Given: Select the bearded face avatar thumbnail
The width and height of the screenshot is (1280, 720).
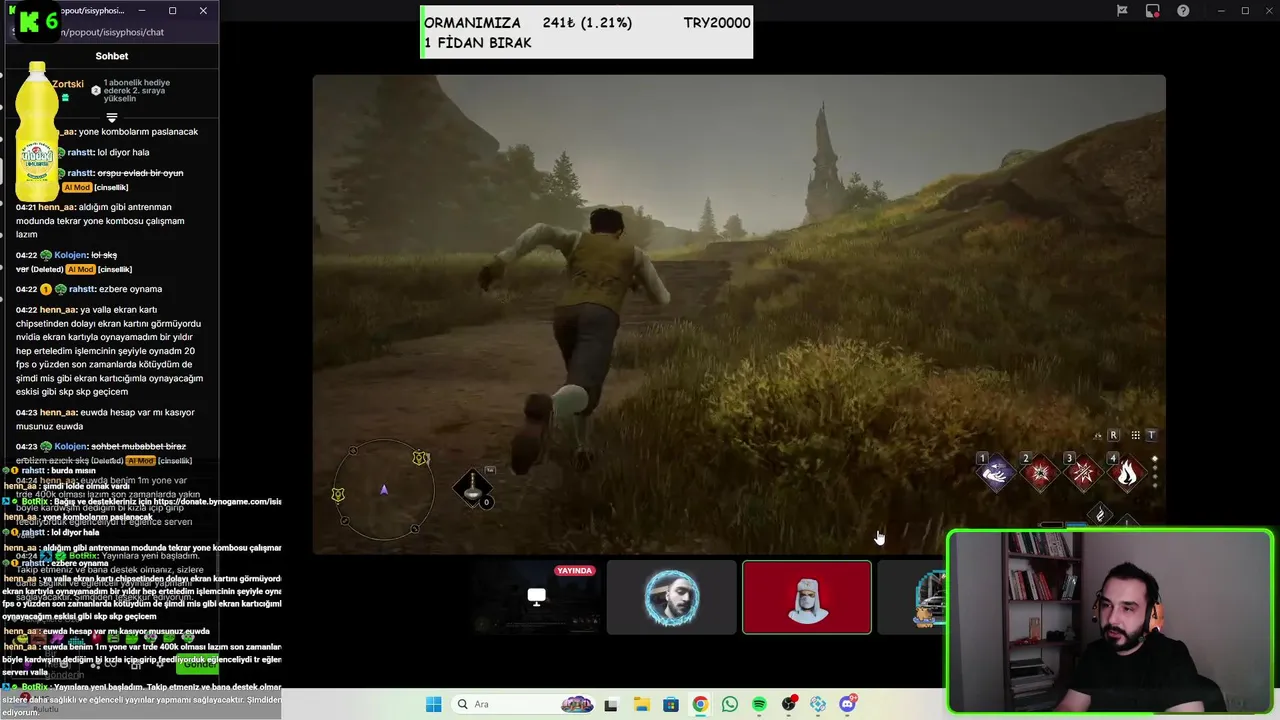Looking at the screenshot, I should pos(671,597).
